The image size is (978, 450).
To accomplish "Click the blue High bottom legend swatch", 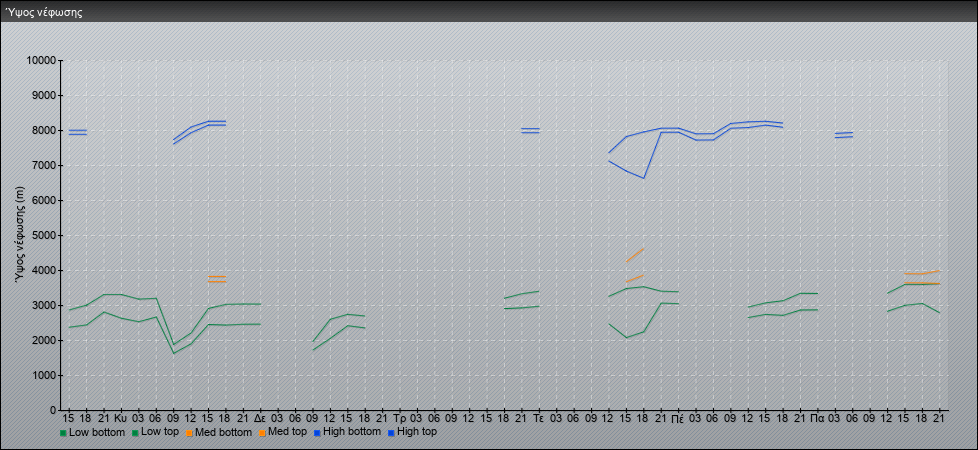I will click(x=316, y=433).
